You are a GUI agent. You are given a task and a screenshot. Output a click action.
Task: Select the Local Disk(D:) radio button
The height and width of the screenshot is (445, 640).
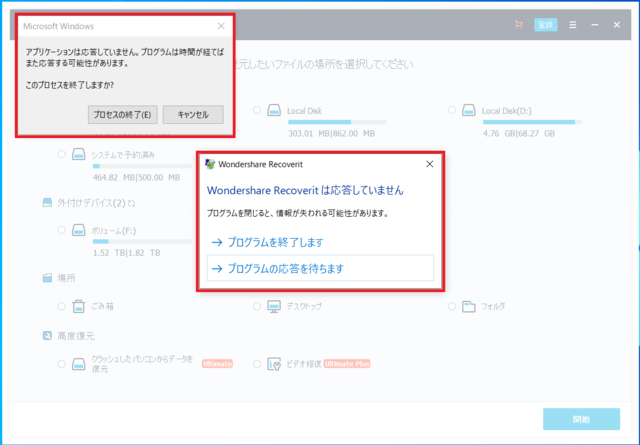pos(451,110)
